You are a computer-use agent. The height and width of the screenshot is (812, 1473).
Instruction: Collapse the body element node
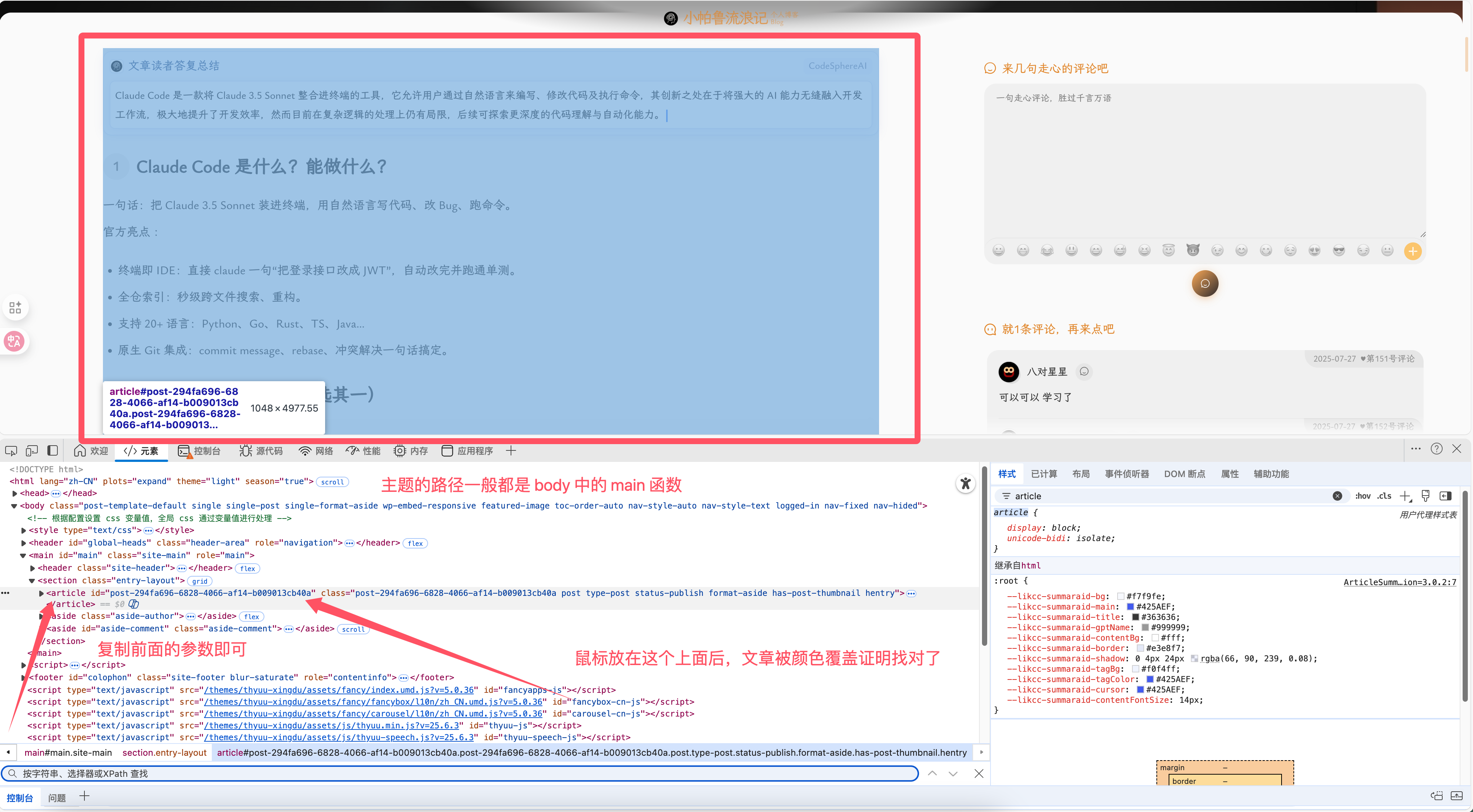pos(14,506)
